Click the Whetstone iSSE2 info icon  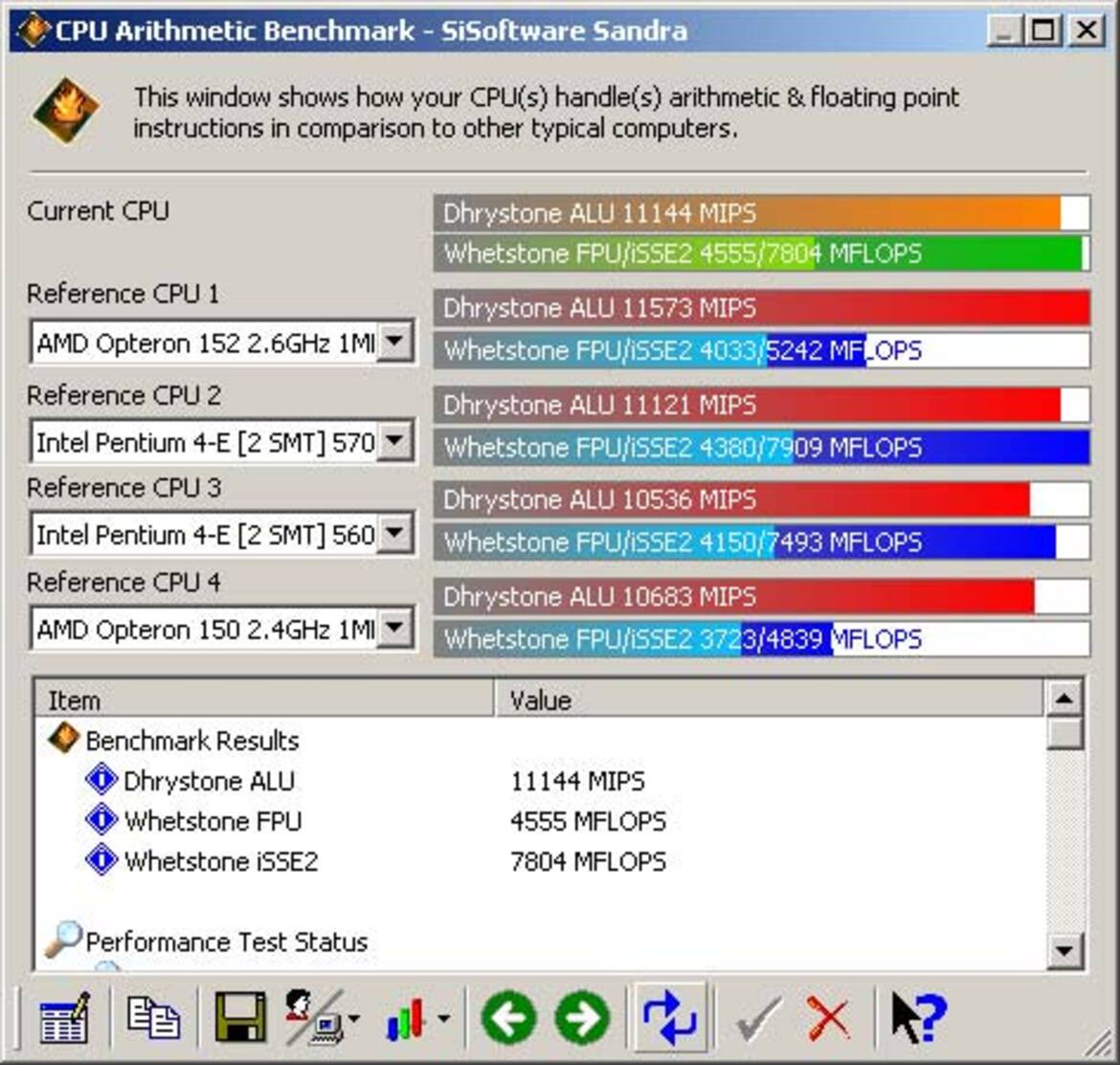point(101,859)
